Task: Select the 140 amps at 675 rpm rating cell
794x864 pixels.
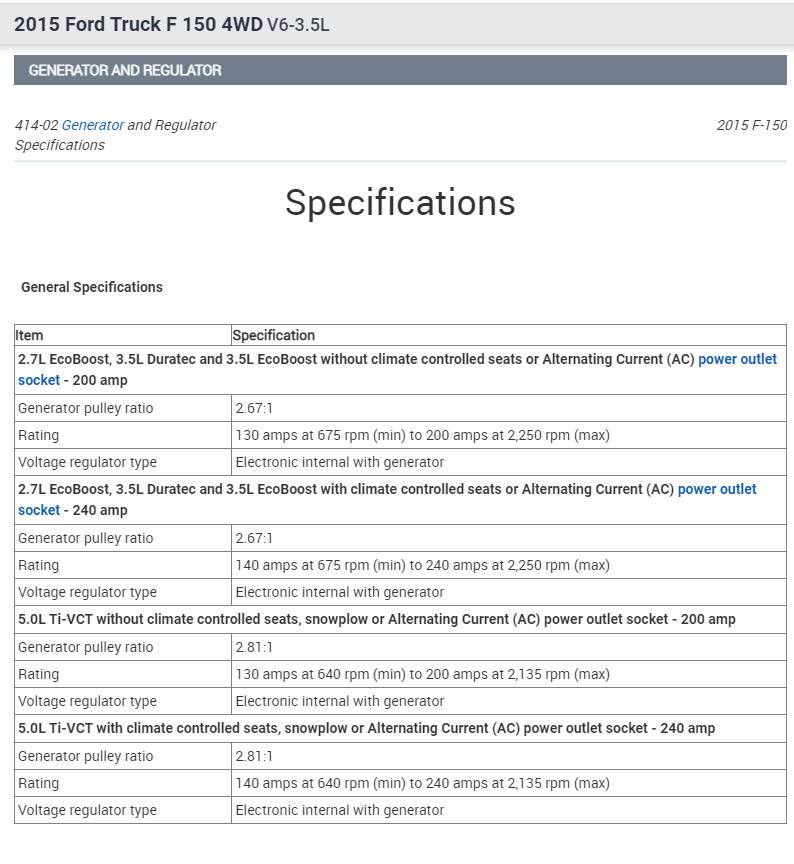Action: (422, 565)
